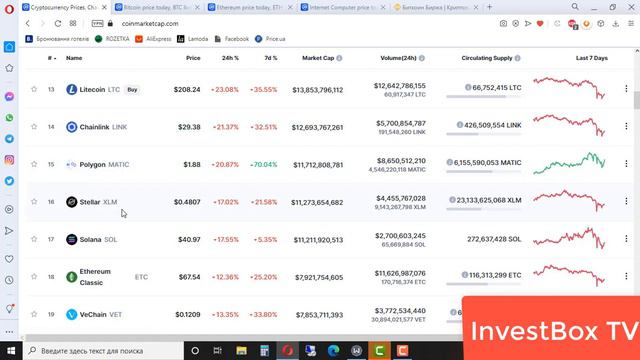Open row options for Stellar
This screenshot has width=640, height=360.
coord(626,201)
